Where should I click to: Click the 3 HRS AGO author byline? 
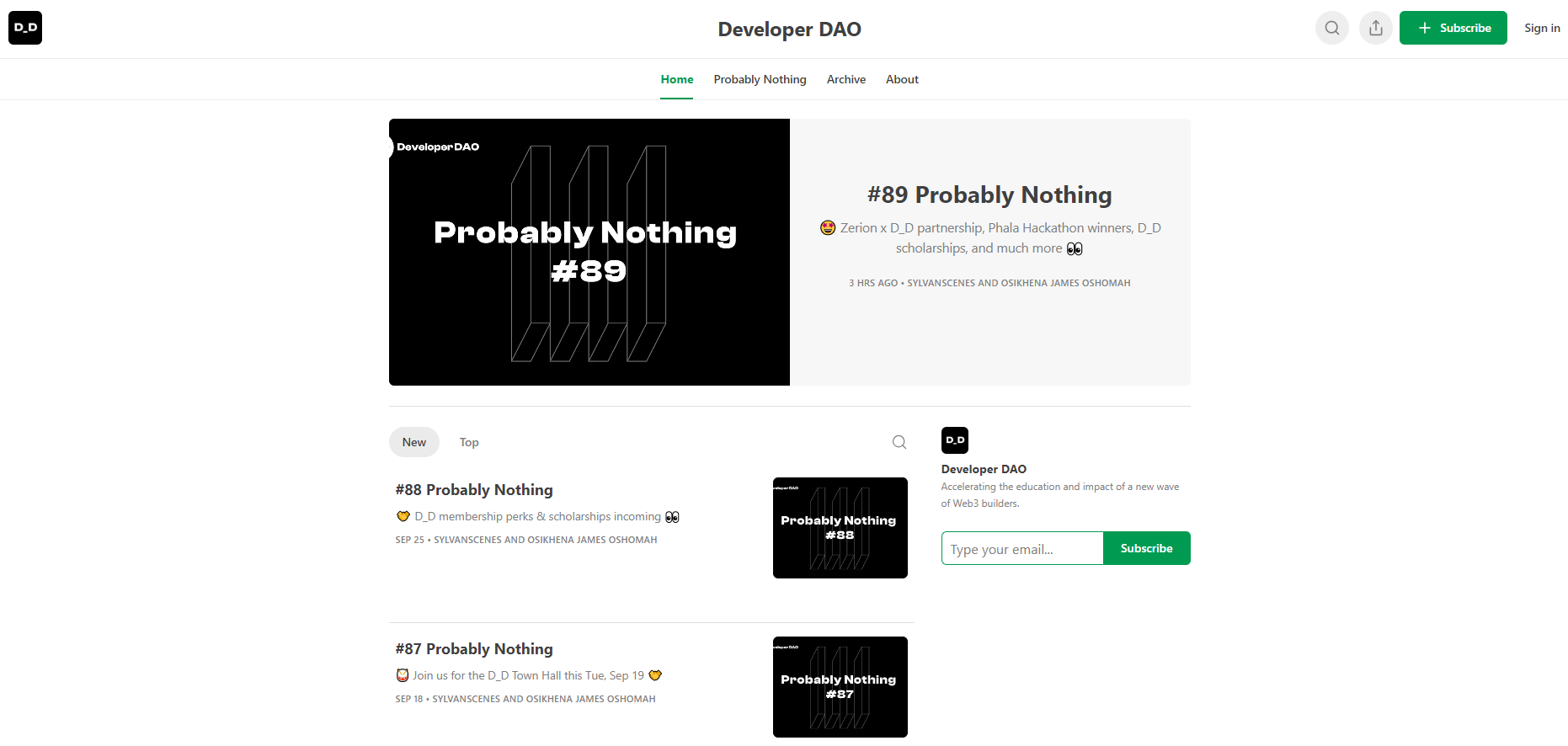tap(989, 283)
